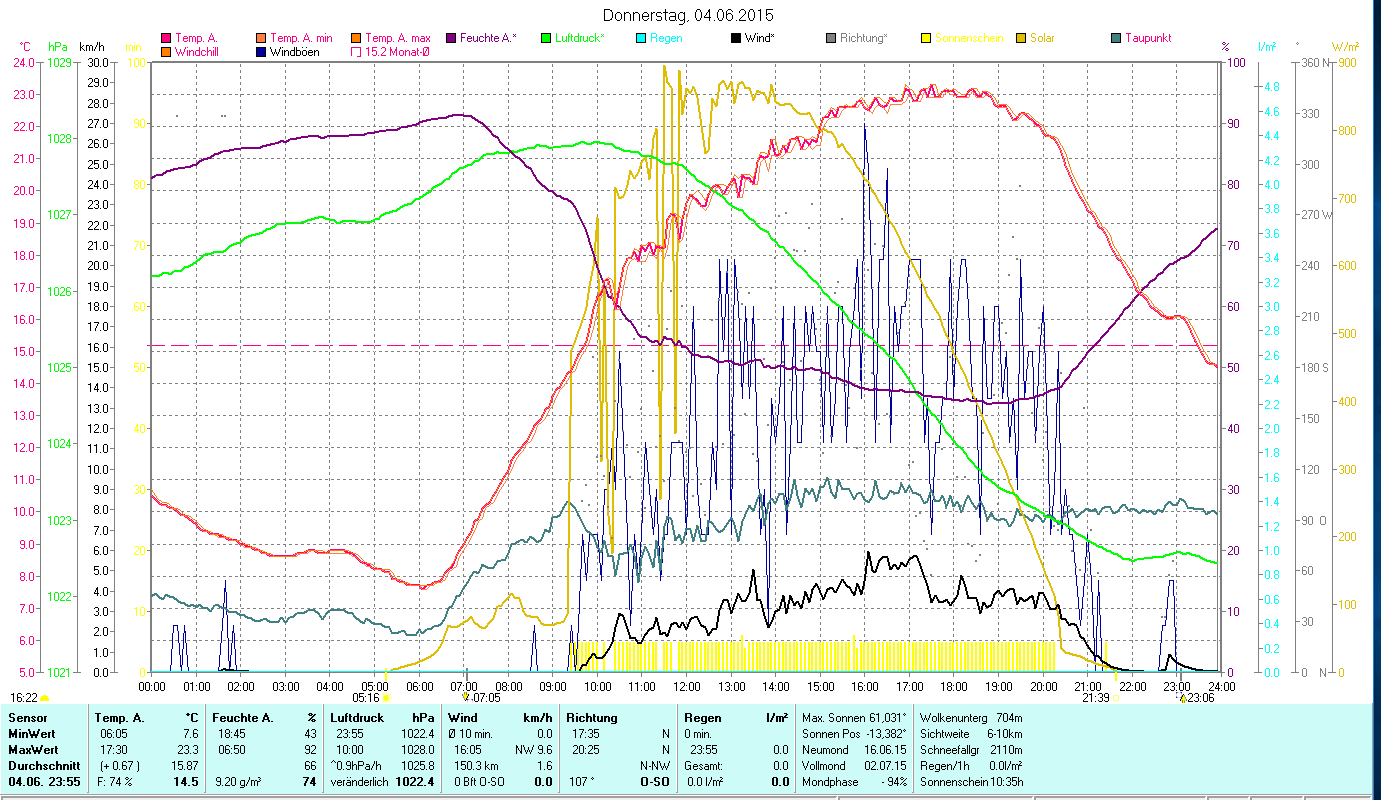Click the pink Temp. A. legend swatch
This screenshot has height=800, width=1381.
[x=166, y=38]
